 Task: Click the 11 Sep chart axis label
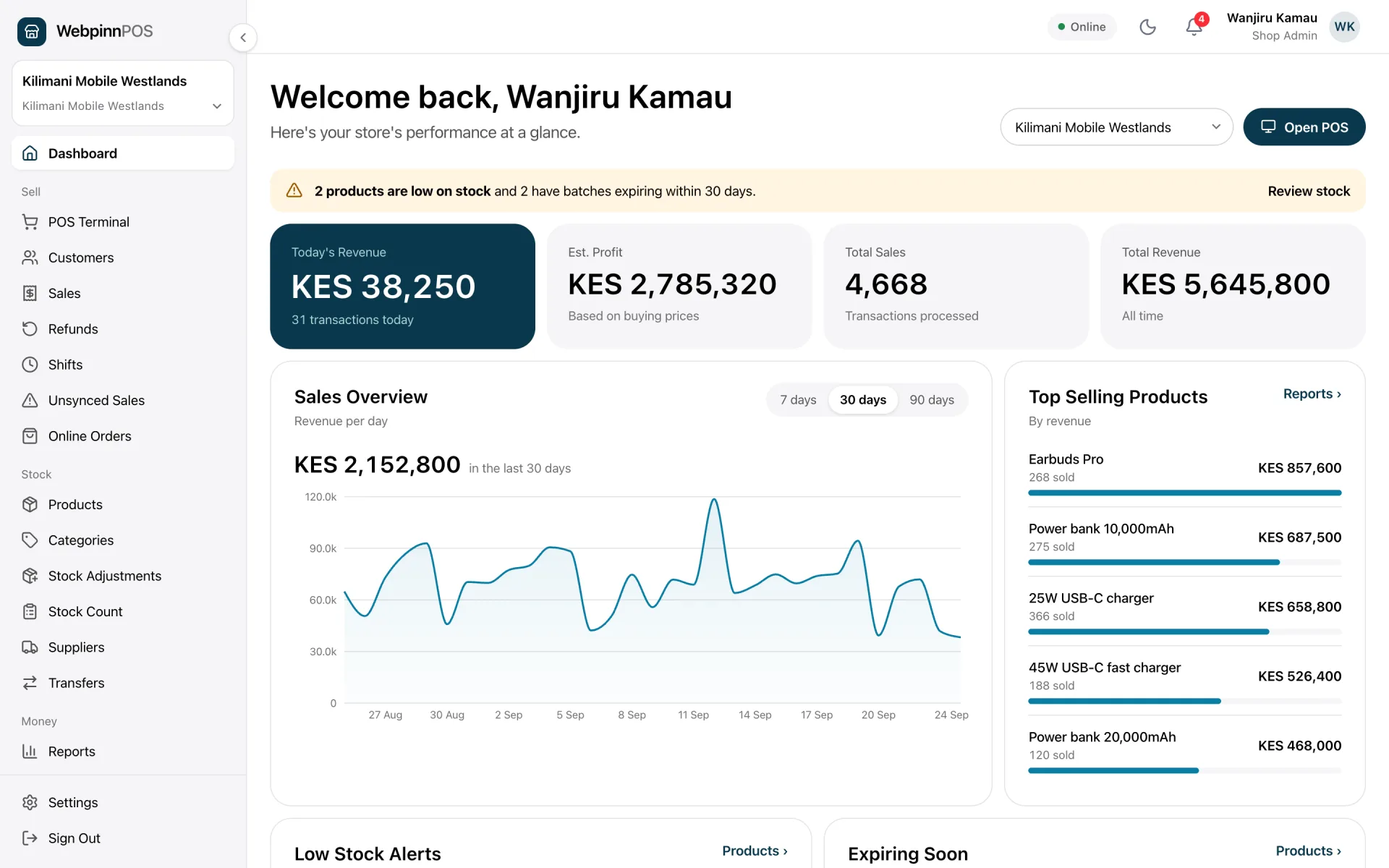693,715
